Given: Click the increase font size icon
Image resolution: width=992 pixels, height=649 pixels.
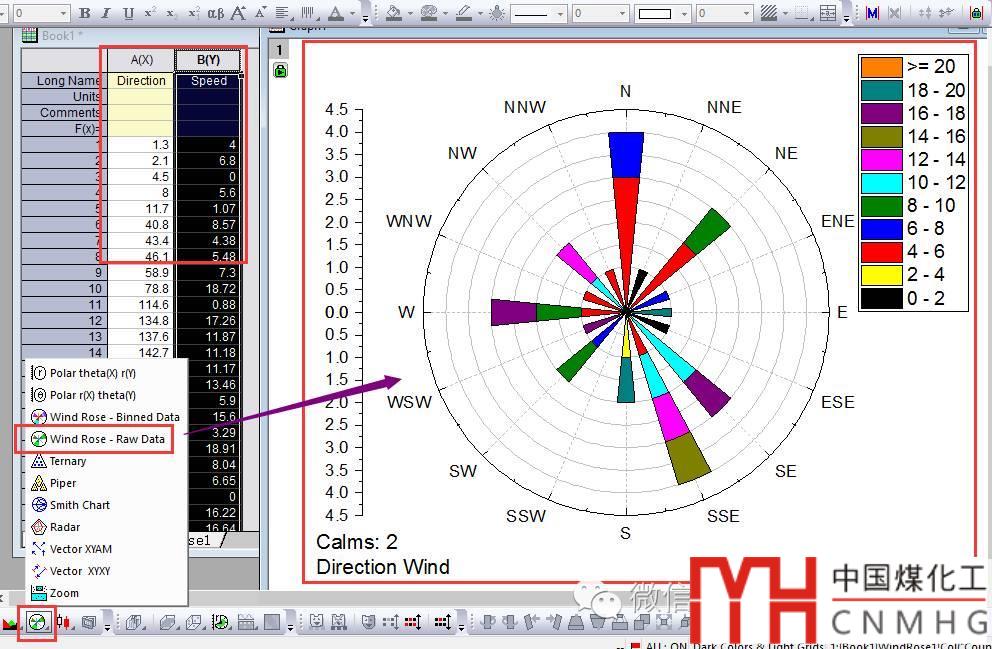Looking at the screenshot, I should click(238, 13).
